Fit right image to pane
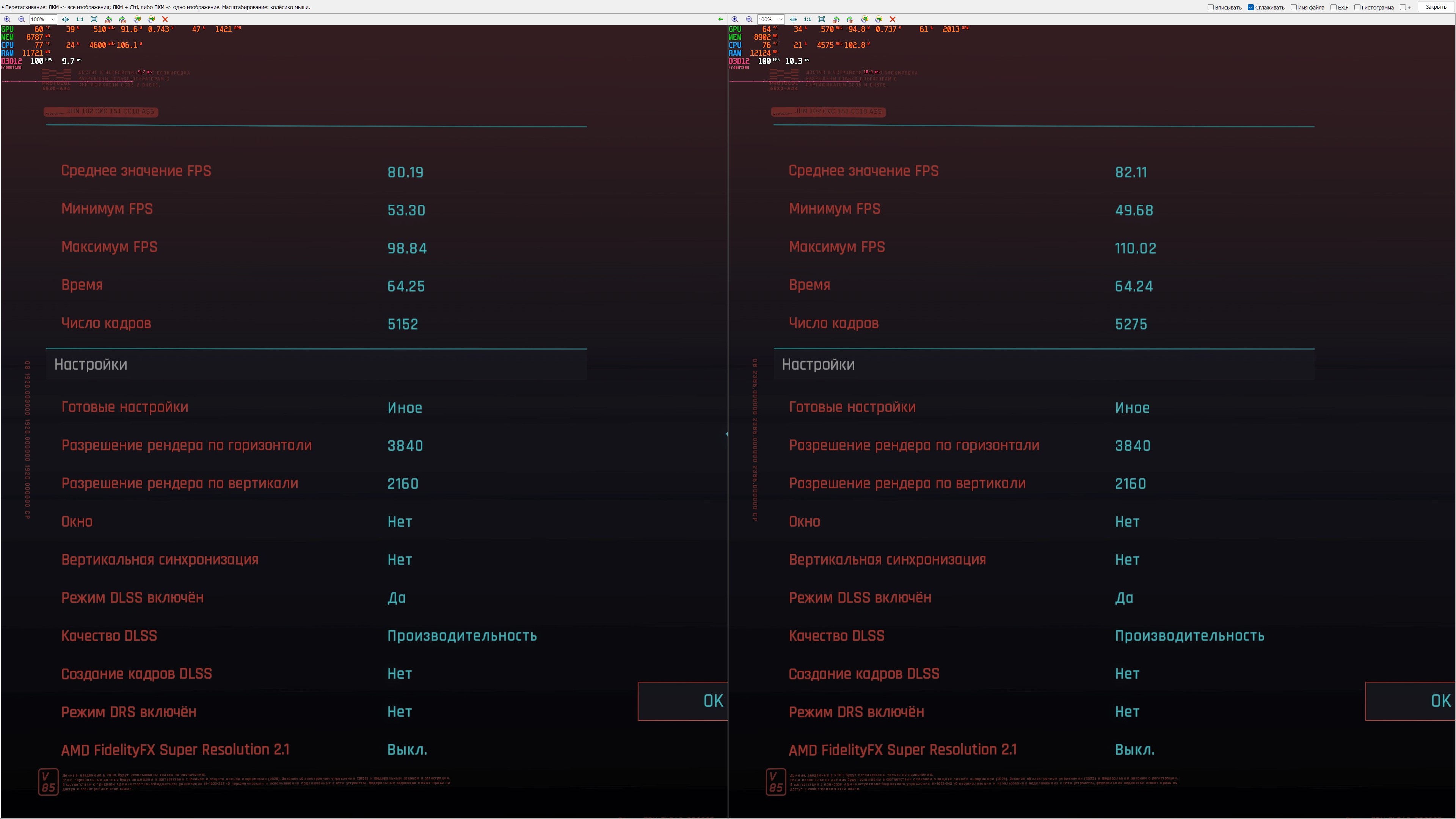Viewport: 1456px width, 819px height. point(822,20)
